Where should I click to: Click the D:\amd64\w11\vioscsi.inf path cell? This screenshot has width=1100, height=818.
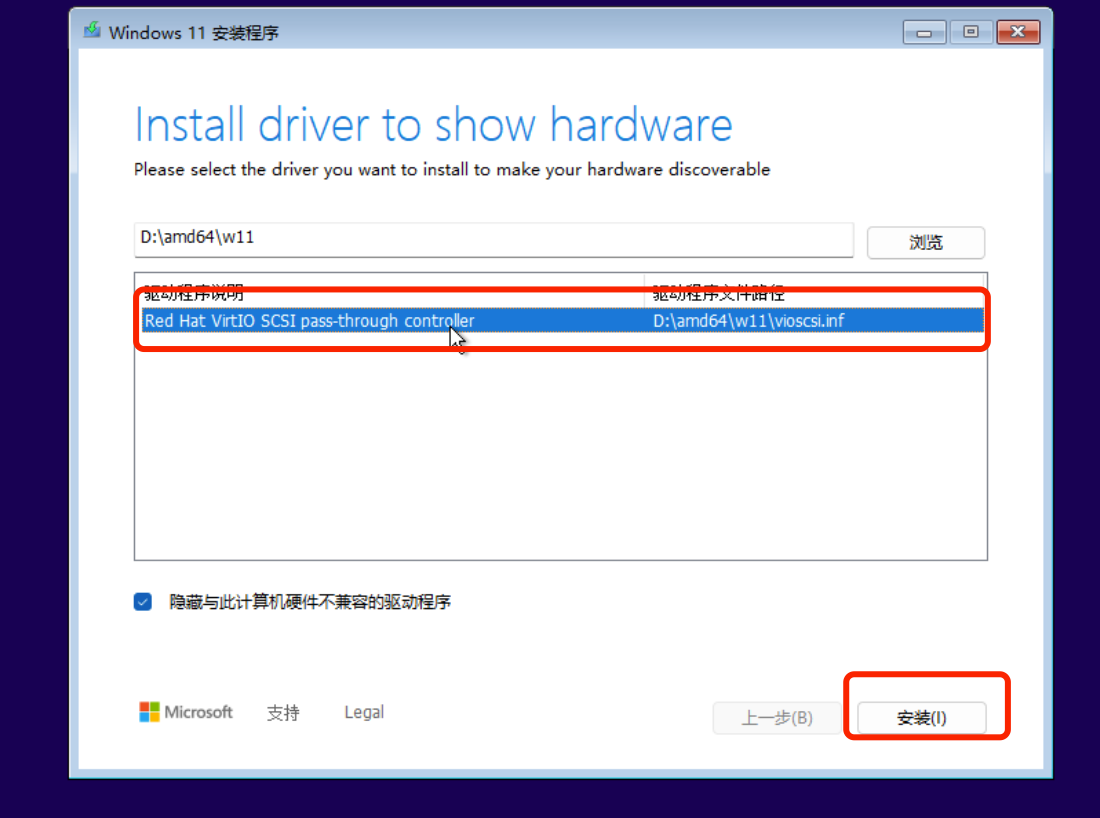point(749,321)
